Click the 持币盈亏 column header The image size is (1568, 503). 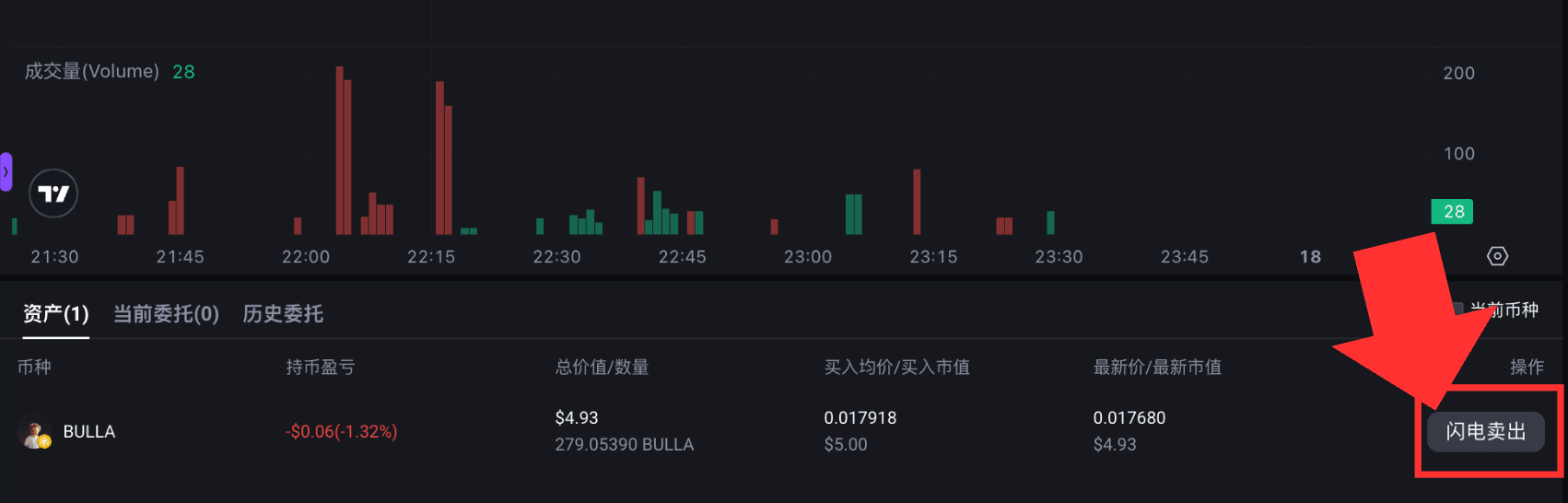(321, 368)
